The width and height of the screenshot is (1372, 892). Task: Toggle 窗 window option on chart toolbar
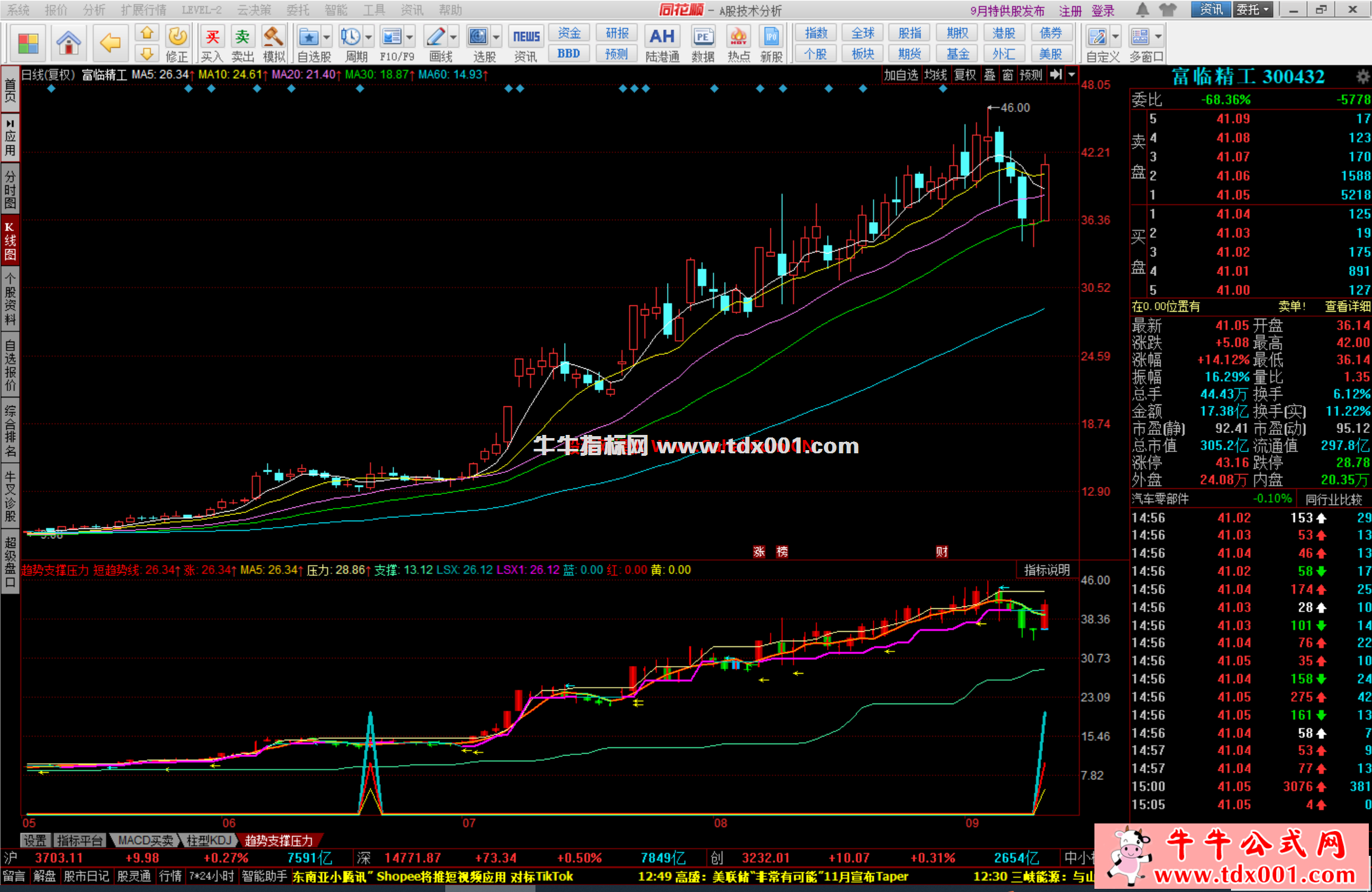tap(1007, 74)
